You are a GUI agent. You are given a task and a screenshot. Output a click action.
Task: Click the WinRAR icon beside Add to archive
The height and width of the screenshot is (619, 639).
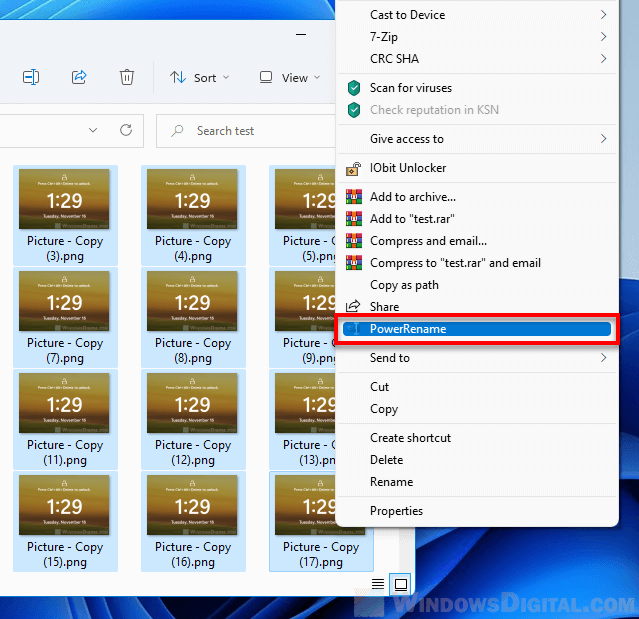click(x=354, y=197)
